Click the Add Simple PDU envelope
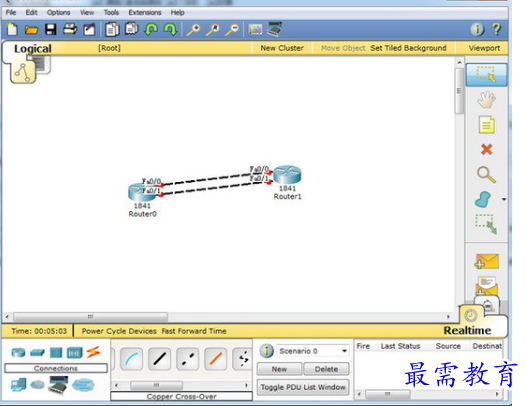526x406 pixels. click(x=487, y=261)
